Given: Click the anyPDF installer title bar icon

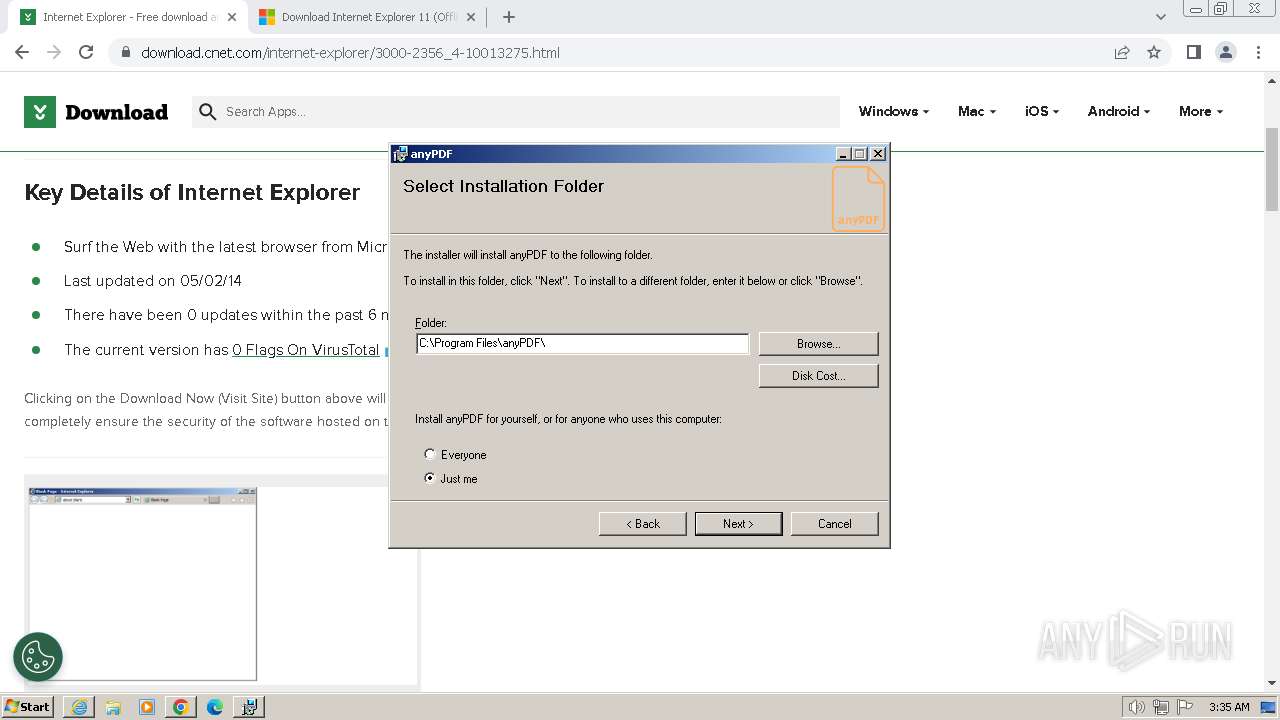Looking at the screenshot, I should pyautogui.click(x=401, y=154).
